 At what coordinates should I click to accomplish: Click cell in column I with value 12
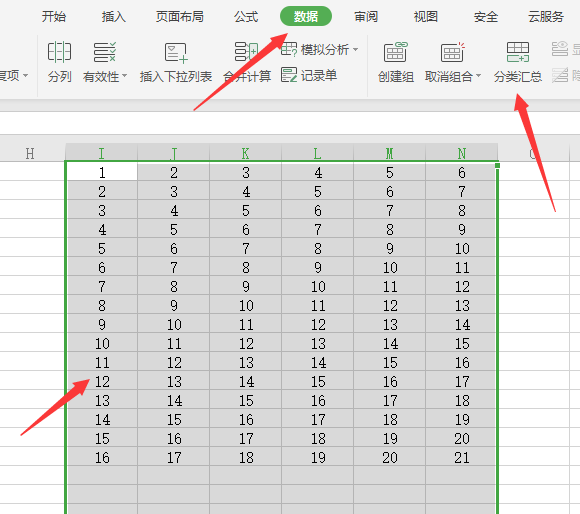point(102,381)
